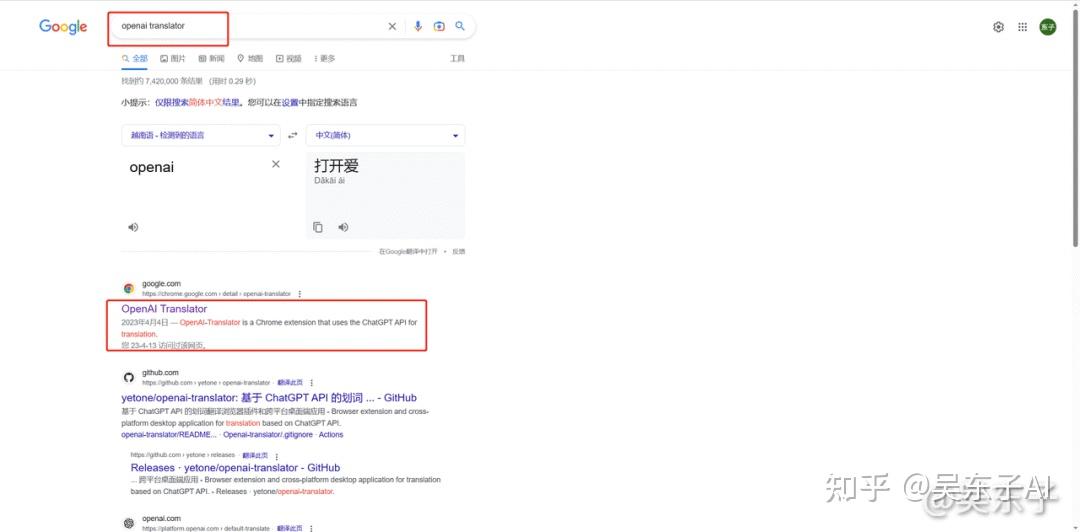Image resolution: width=1080 pixels, height=532 pixels.
Task: Open Openai-translator/.gitignore sitelink
Action: pos(269,435)
